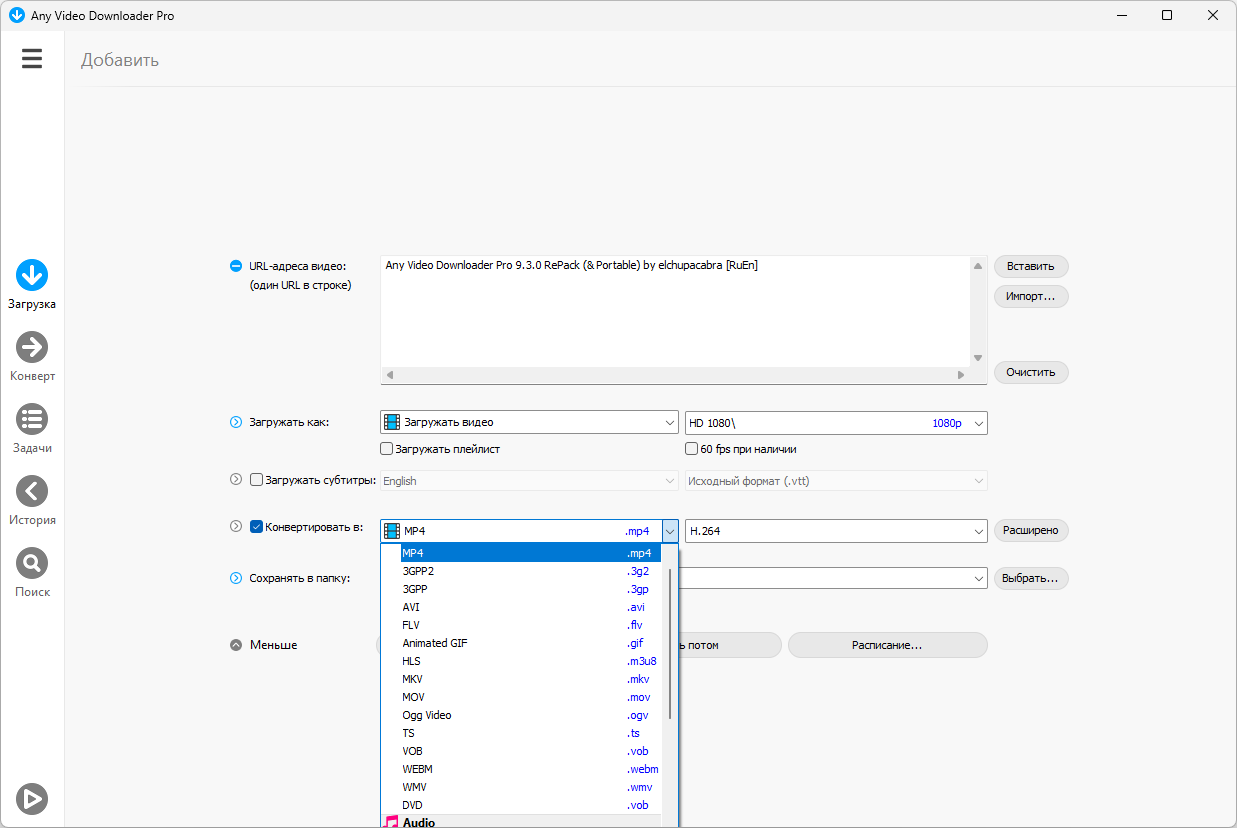
Task: Expand the Загружать видео dropdown
Action: coord(529,423)
